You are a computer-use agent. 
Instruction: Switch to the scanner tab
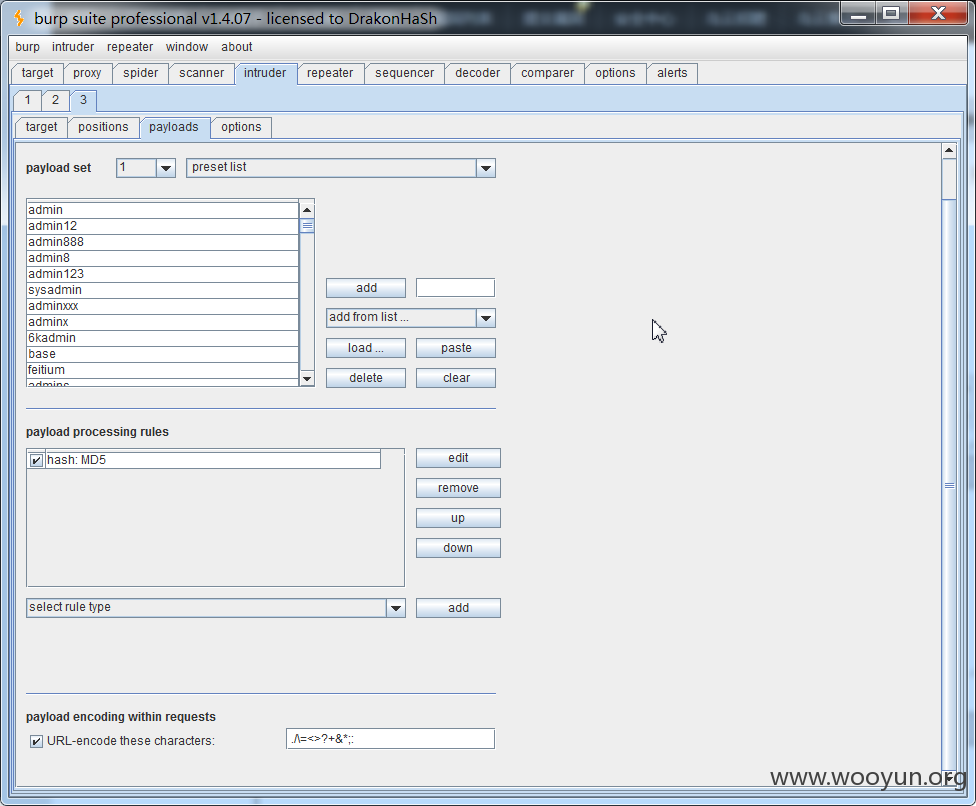point(202,73)
